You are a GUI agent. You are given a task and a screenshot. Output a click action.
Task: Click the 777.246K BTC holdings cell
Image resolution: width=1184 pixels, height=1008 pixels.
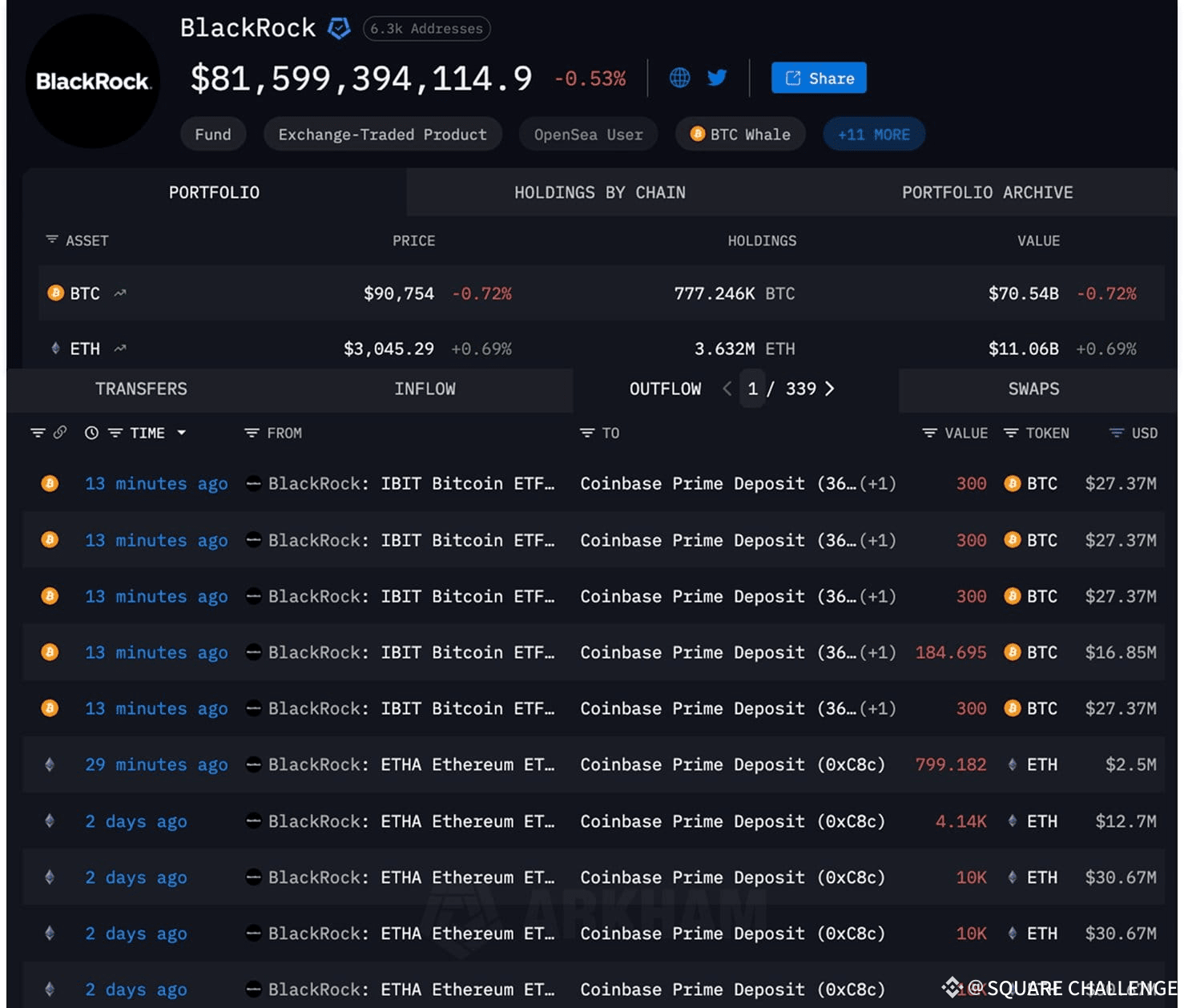735,293
